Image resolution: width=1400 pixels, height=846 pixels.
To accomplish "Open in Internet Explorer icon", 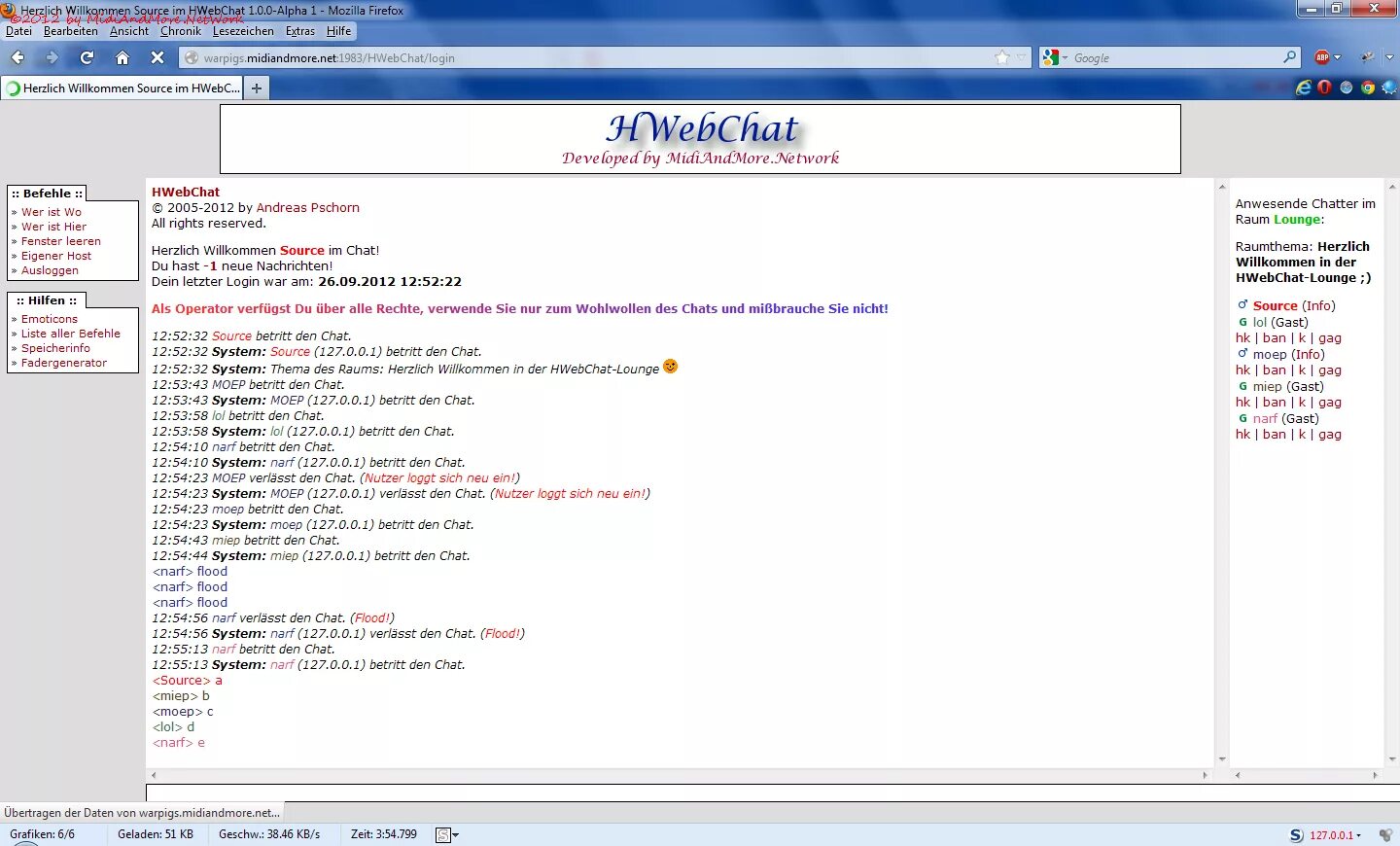I will 1304,88.
